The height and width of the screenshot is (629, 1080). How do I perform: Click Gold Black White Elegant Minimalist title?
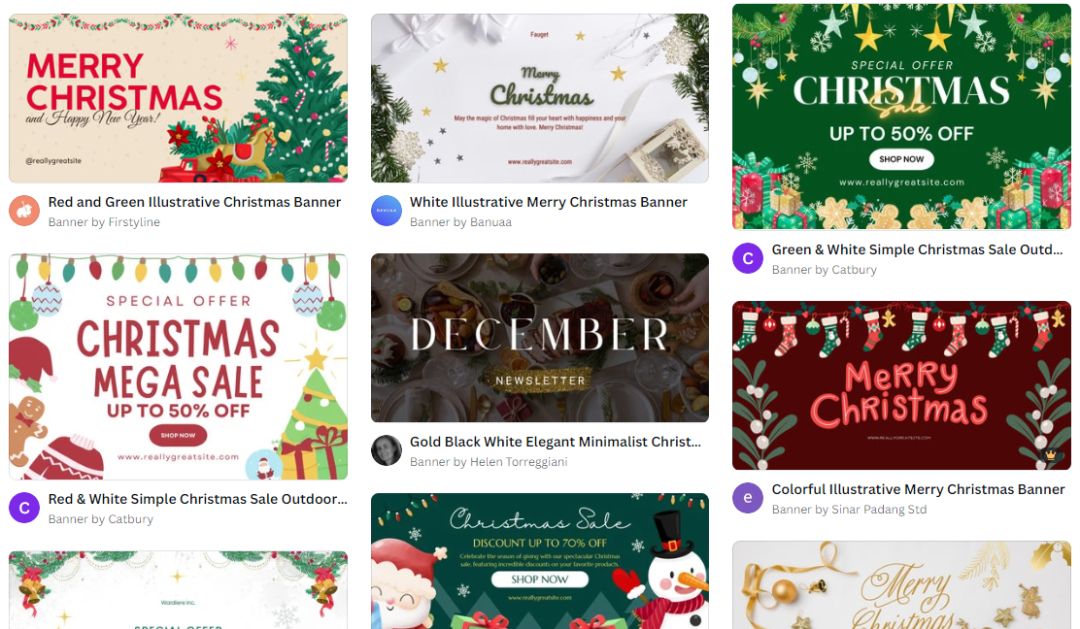click(x=555, y=442)
